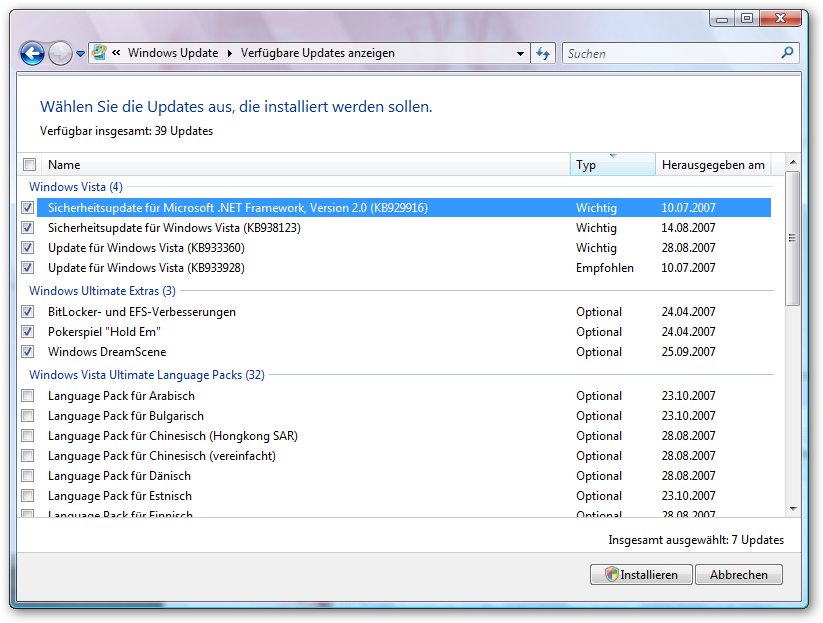Open the double-chevron breadcrumb overflow
Viewport: 823px width, 623px height.
(x=116, y=53)
